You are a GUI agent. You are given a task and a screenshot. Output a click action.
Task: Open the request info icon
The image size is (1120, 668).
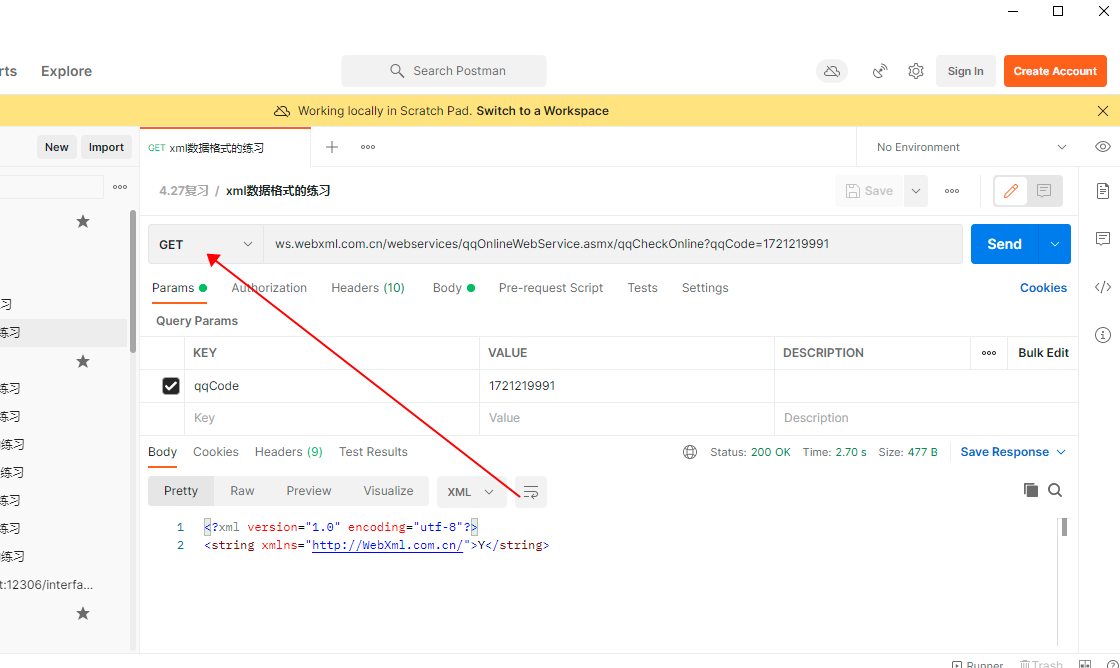coord(1103,335)
